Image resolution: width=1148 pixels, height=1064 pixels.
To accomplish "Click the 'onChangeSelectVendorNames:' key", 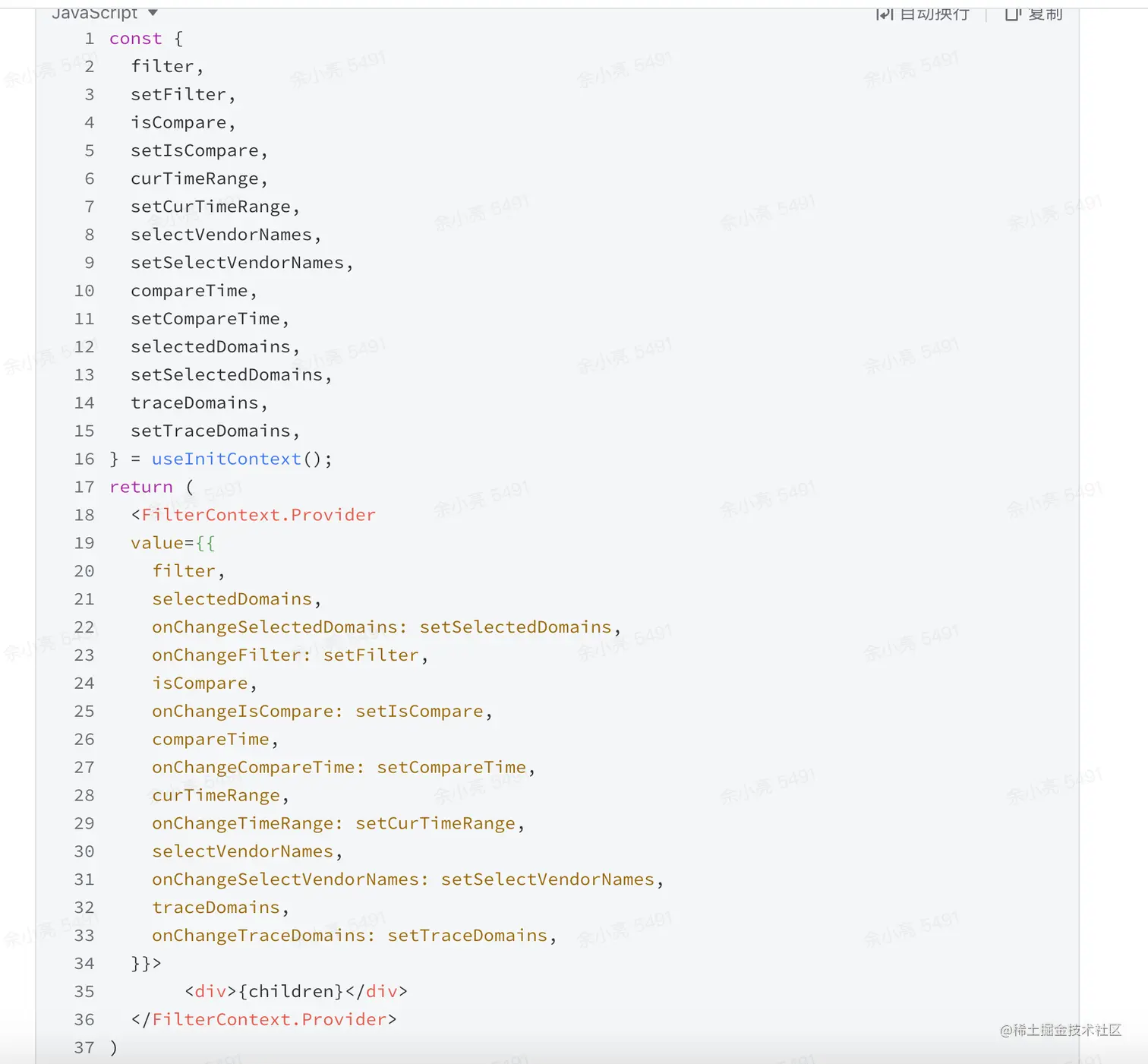I will pos(290,879).
